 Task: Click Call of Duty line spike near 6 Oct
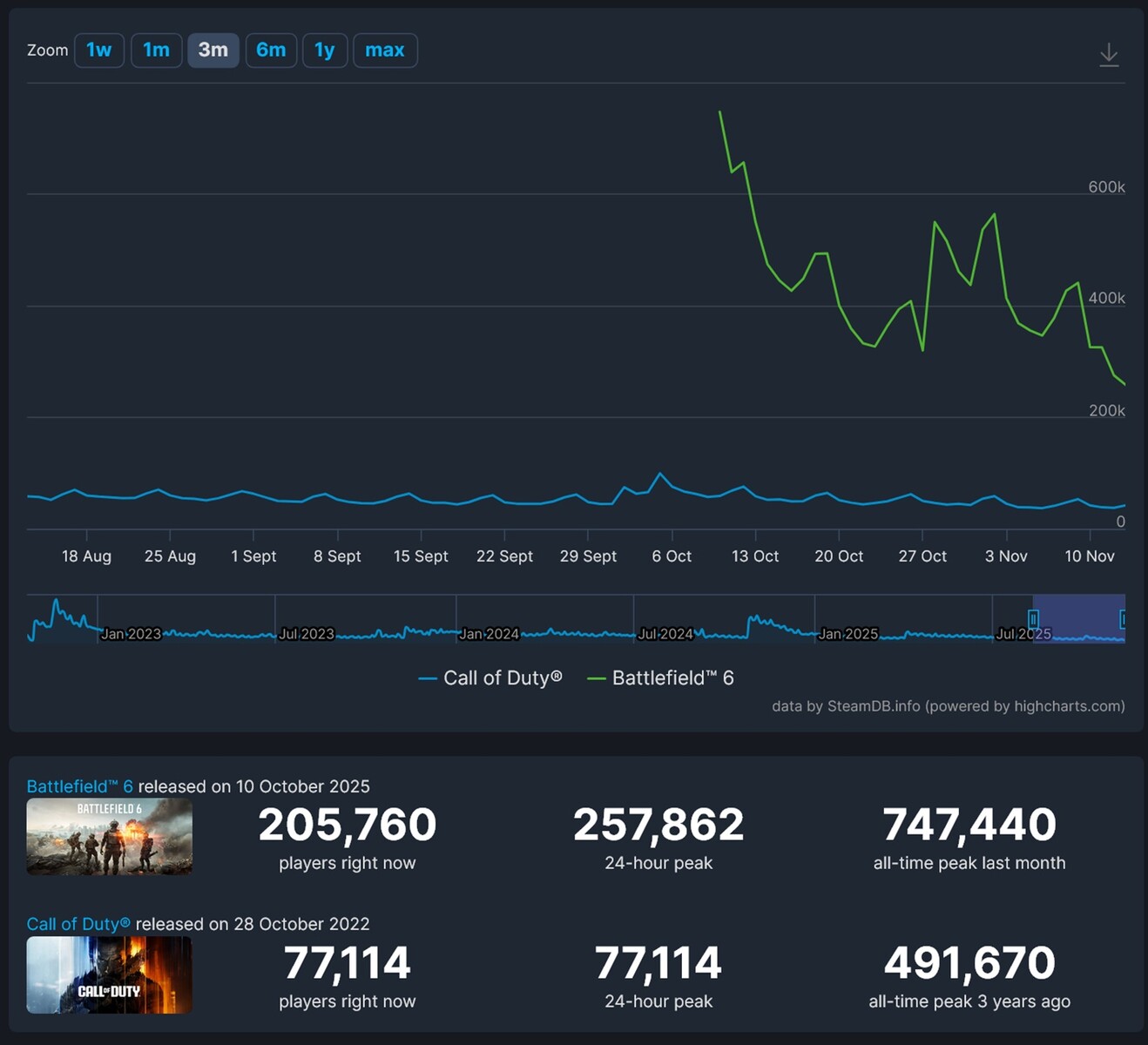660,474
